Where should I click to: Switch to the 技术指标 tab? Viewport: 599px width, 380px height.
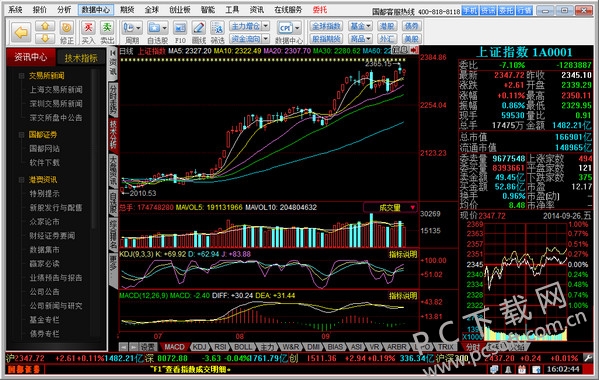coord(81,58)
